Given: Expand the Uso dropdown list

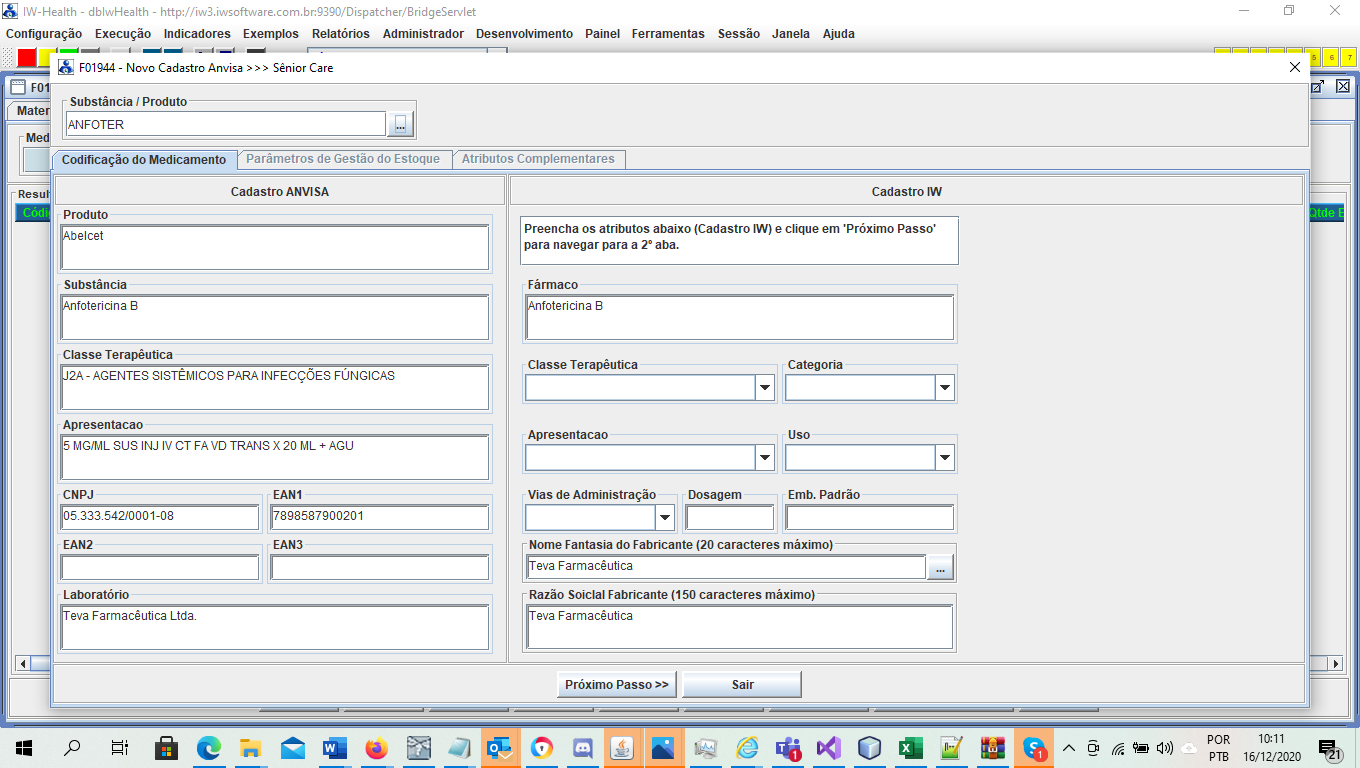Looking at the screenshot, I should point(944,458).
